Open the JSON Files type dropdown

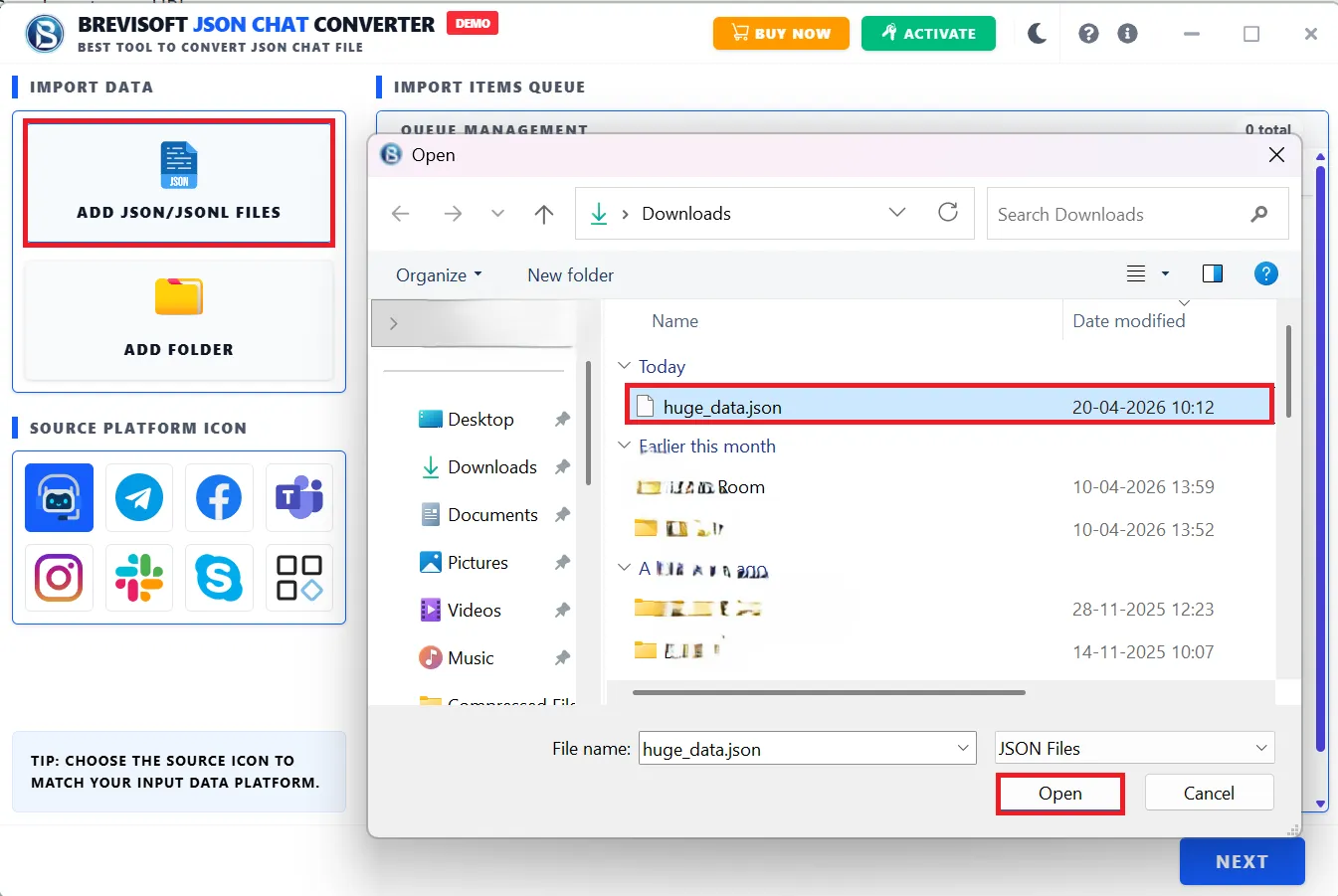pyautogui.click(x=1134, y=748)
